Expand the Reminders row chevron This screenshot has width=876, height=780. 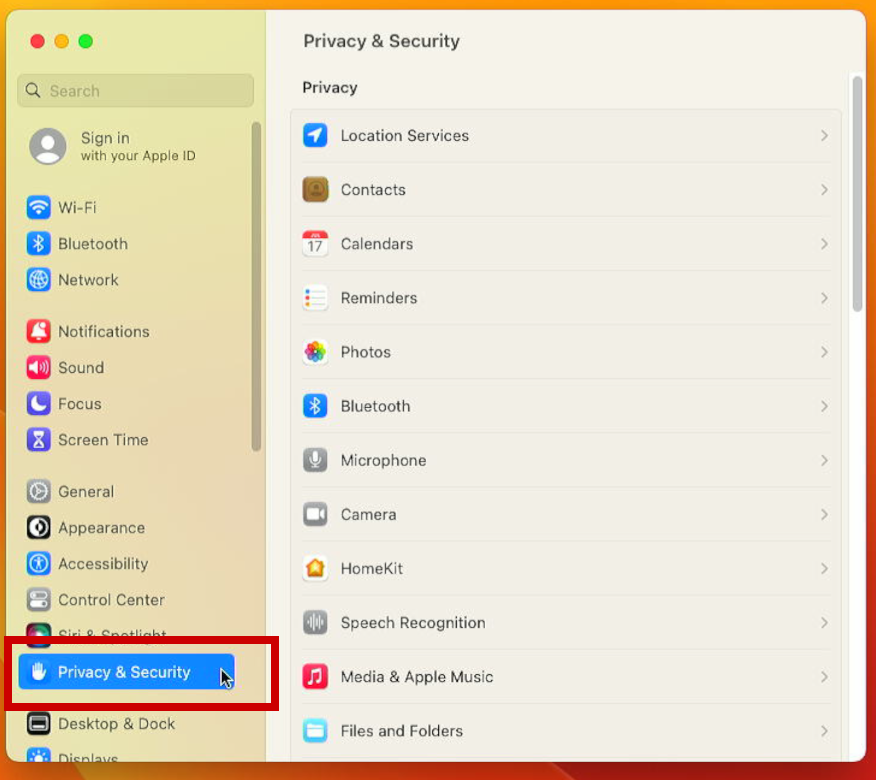824,298
